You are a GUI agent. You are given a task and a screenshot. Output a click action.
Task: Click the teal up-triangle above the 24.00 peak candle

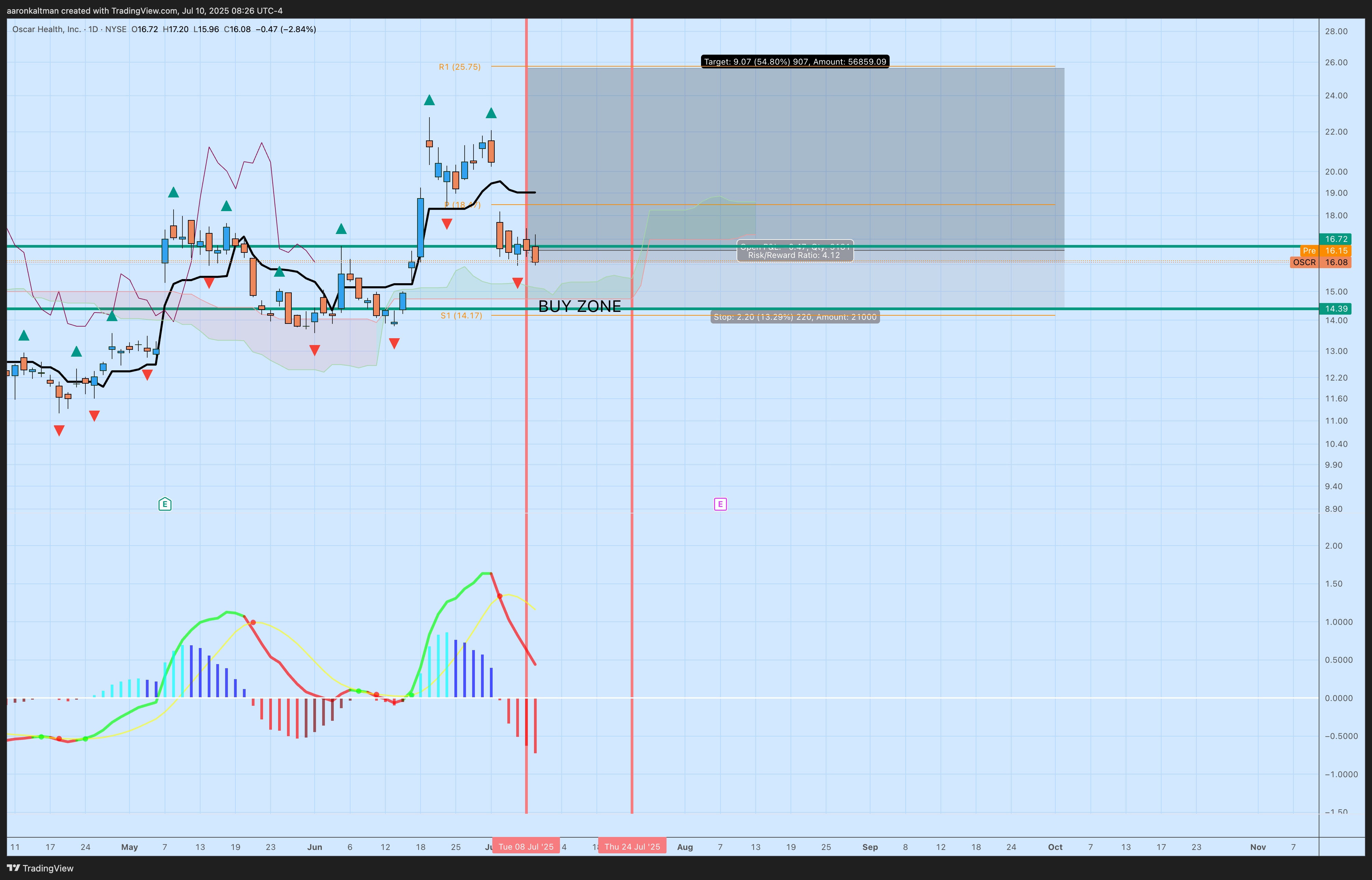429,100
